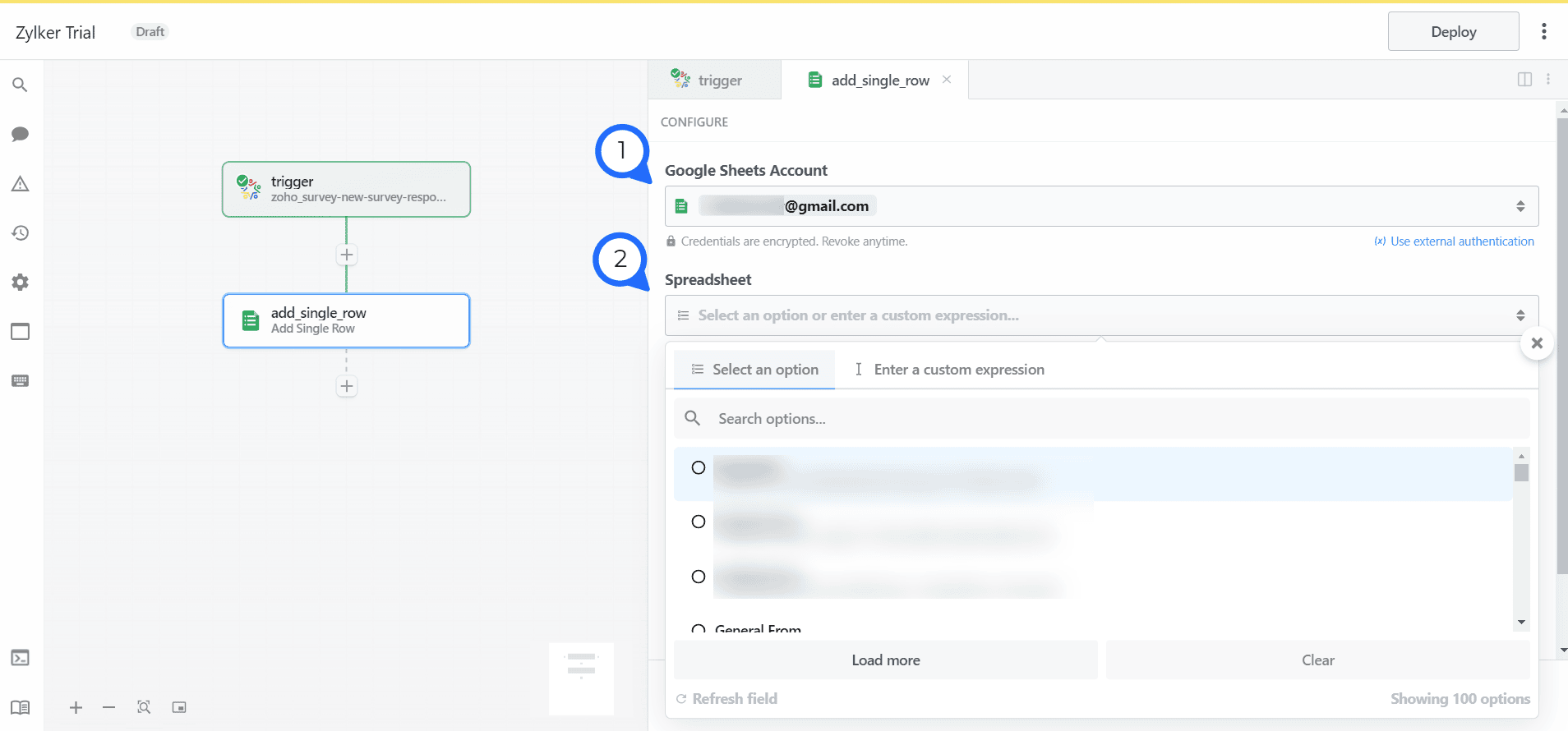
Task: Click the search icon in left sidebar
Action: click(x=20, y=85)
